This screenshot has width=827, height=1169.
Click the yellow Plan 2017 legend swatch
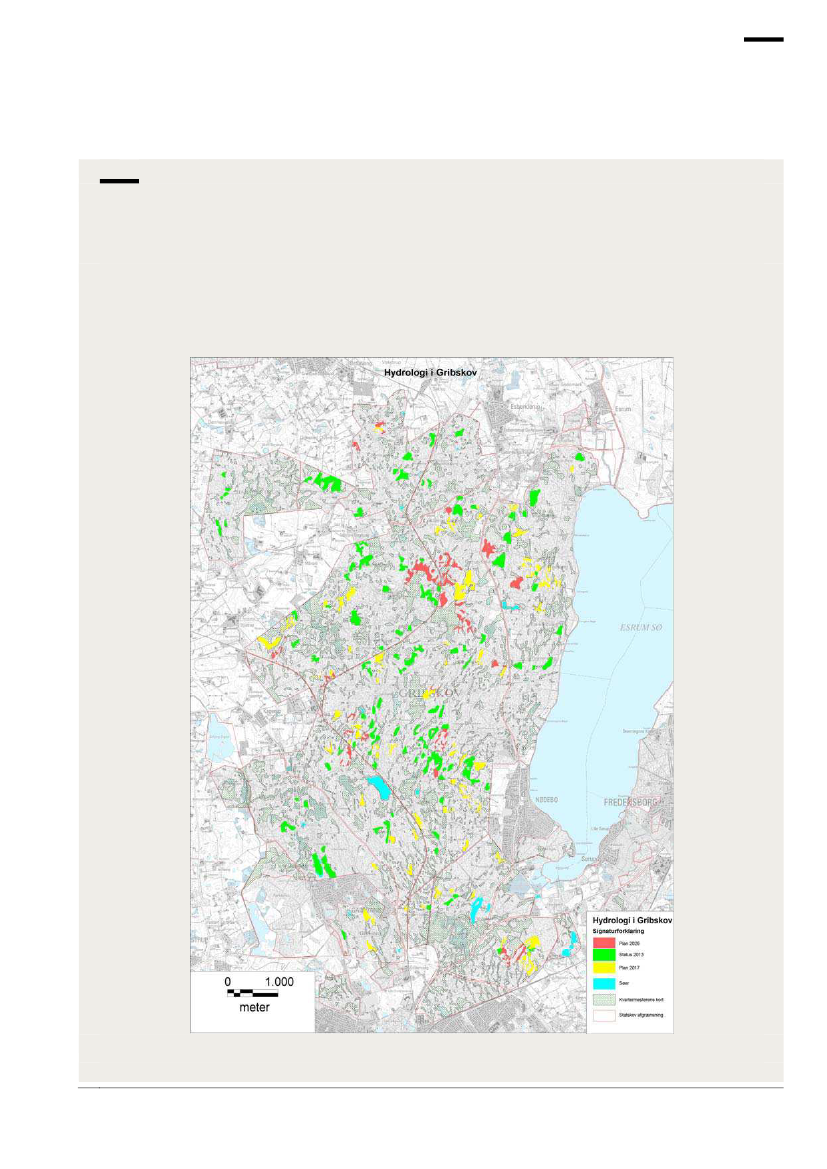click(603, 968)
